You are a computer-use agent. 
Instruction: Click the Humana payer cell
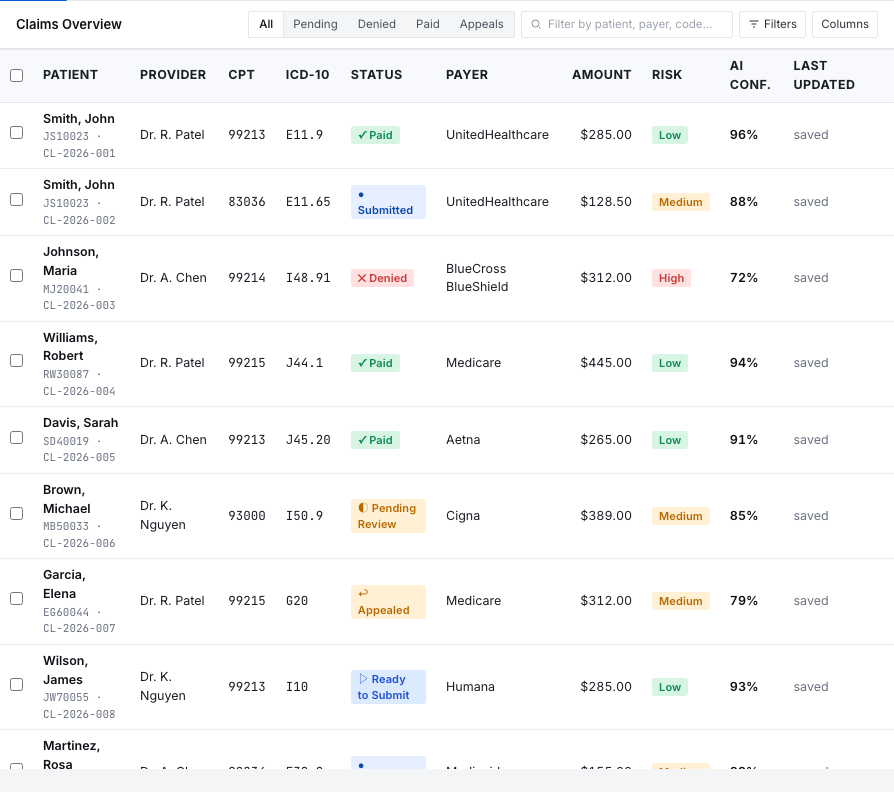click(x=470, y=687)
